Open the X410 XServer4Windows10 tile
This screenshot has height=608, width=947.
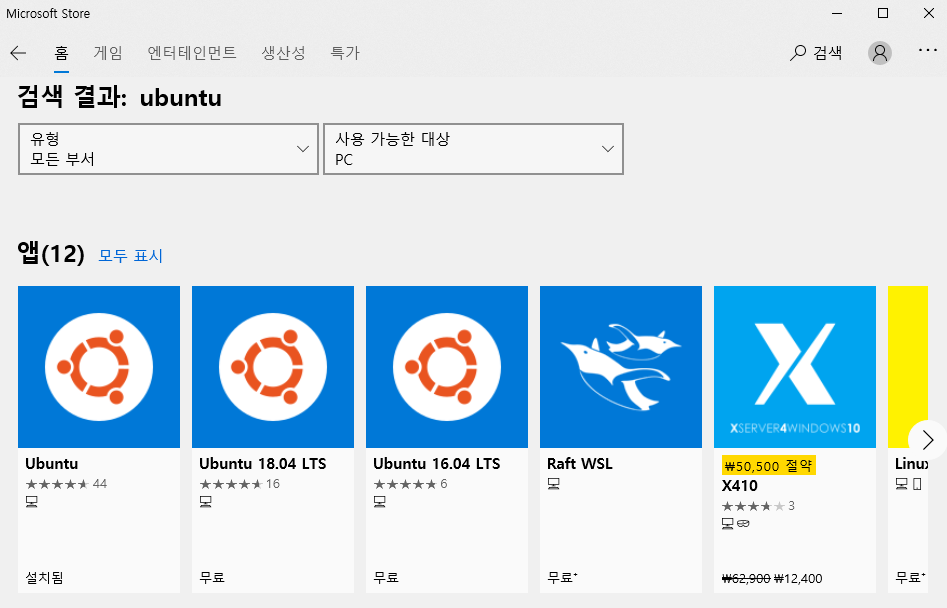tap(795, 366)
